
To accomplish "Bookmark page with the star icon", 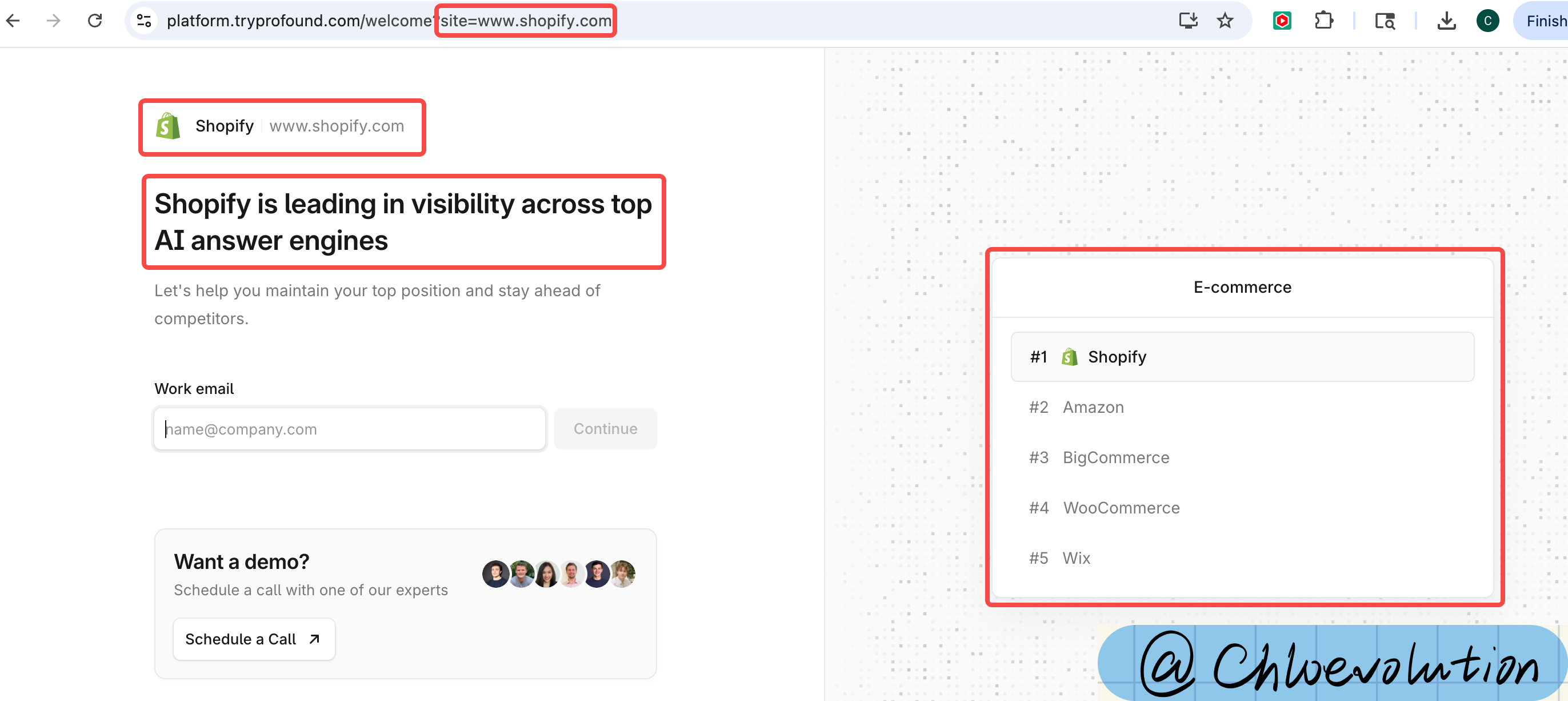I will coord(1225,21).
